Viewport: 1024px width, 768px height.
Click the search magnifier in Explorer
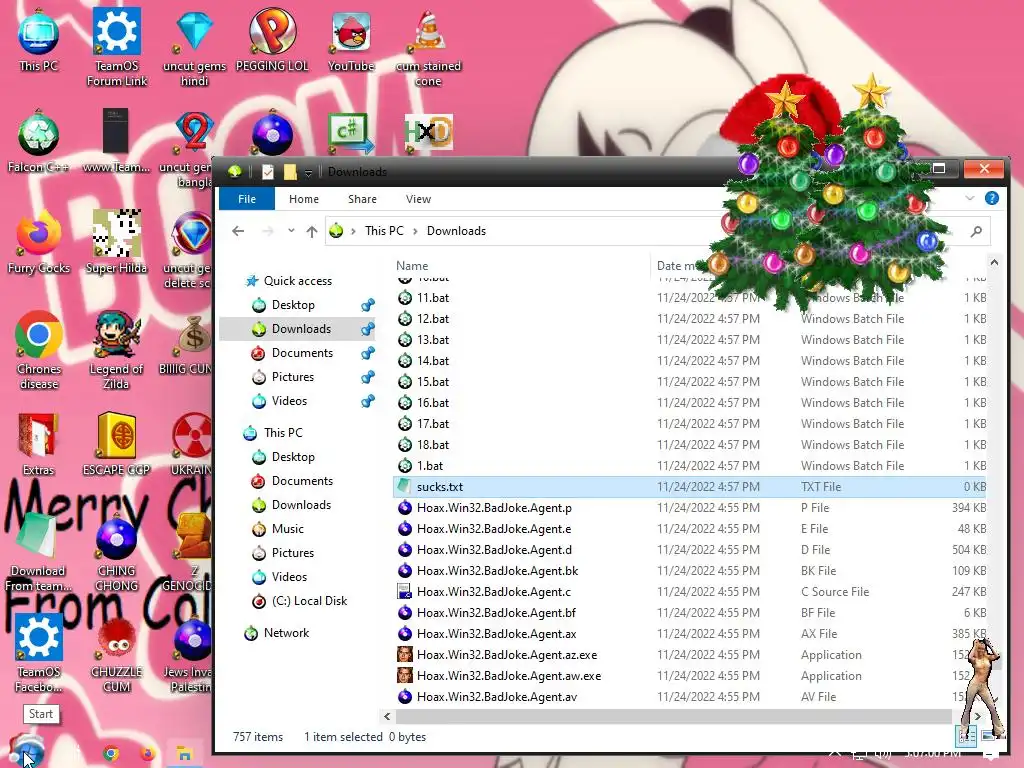click(x=976, y=231)
